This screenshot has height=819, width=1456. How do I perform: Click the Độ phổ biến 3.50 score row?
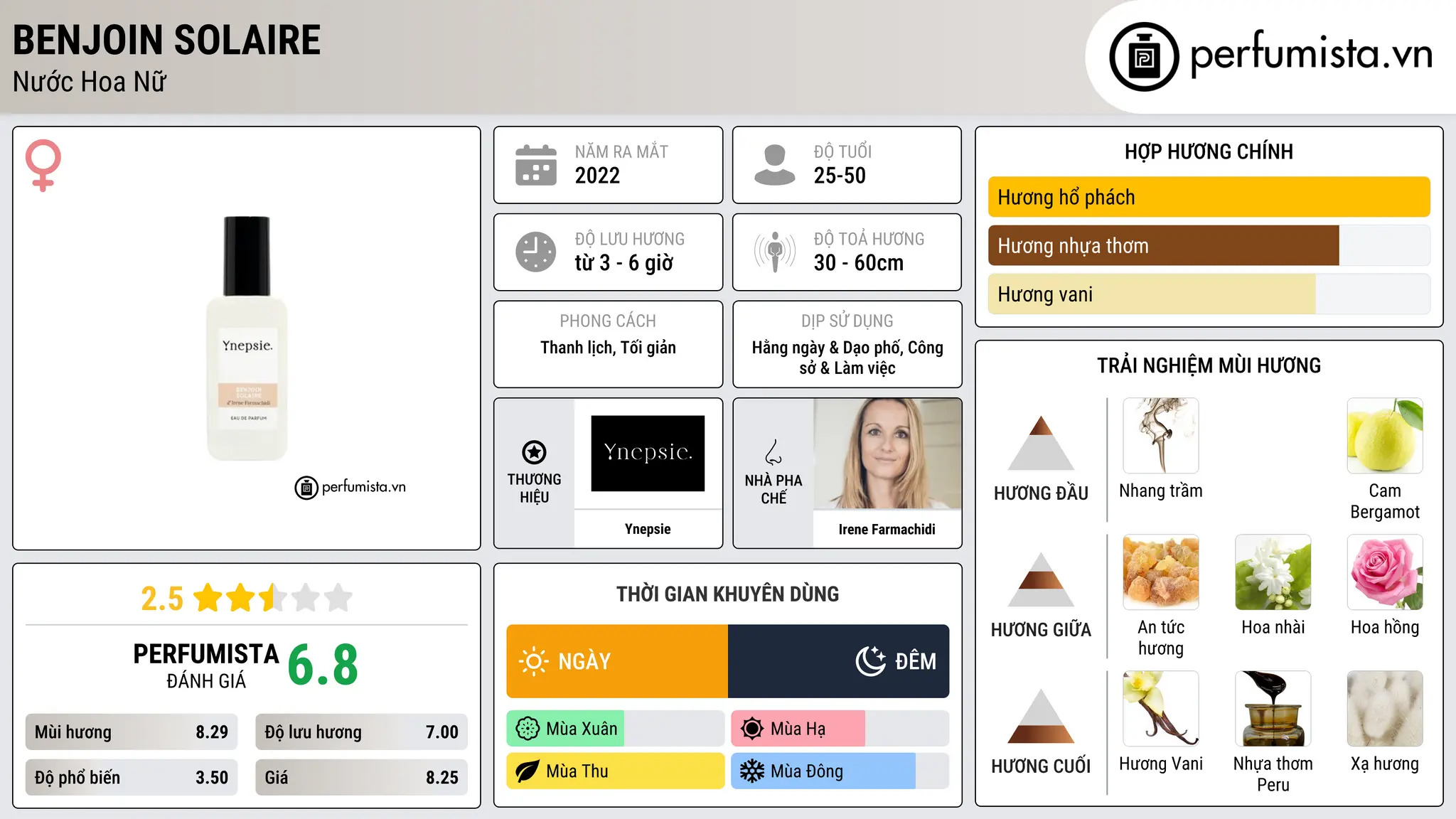132,778
